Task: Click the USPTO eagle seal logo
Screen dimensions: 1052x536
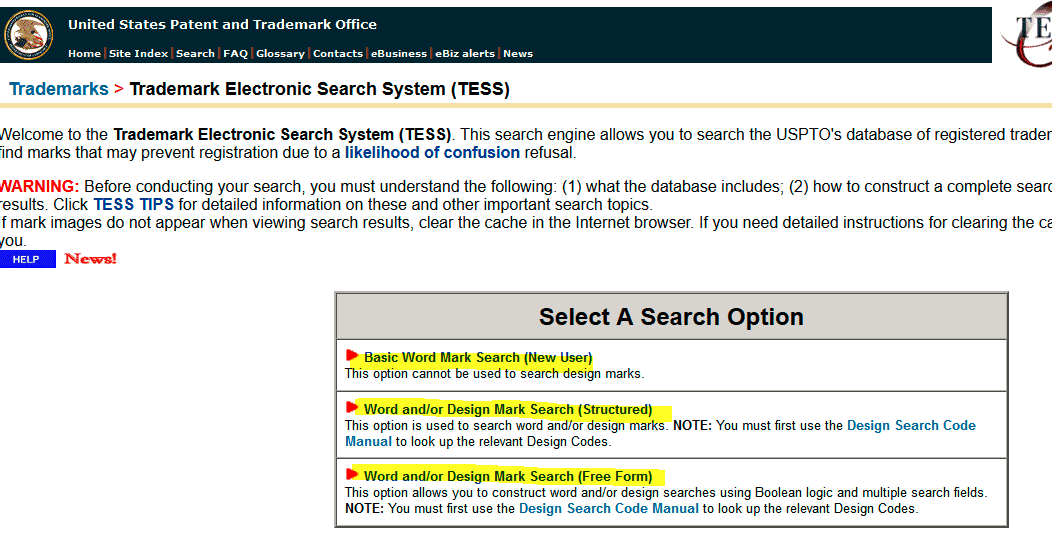Action: coord(29,35)
